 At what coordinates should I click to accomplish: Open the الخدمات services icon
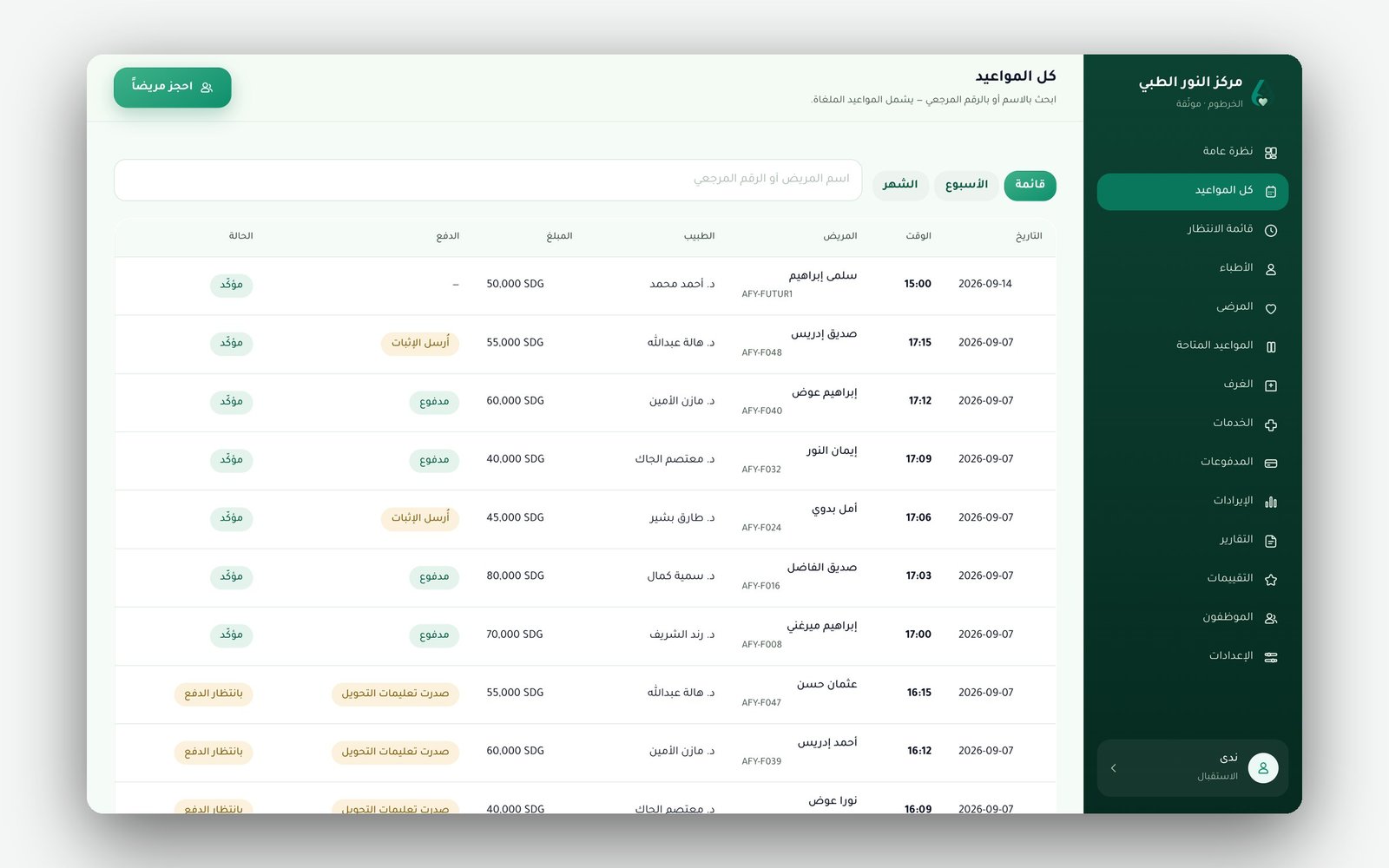[x=1271, y=424]
